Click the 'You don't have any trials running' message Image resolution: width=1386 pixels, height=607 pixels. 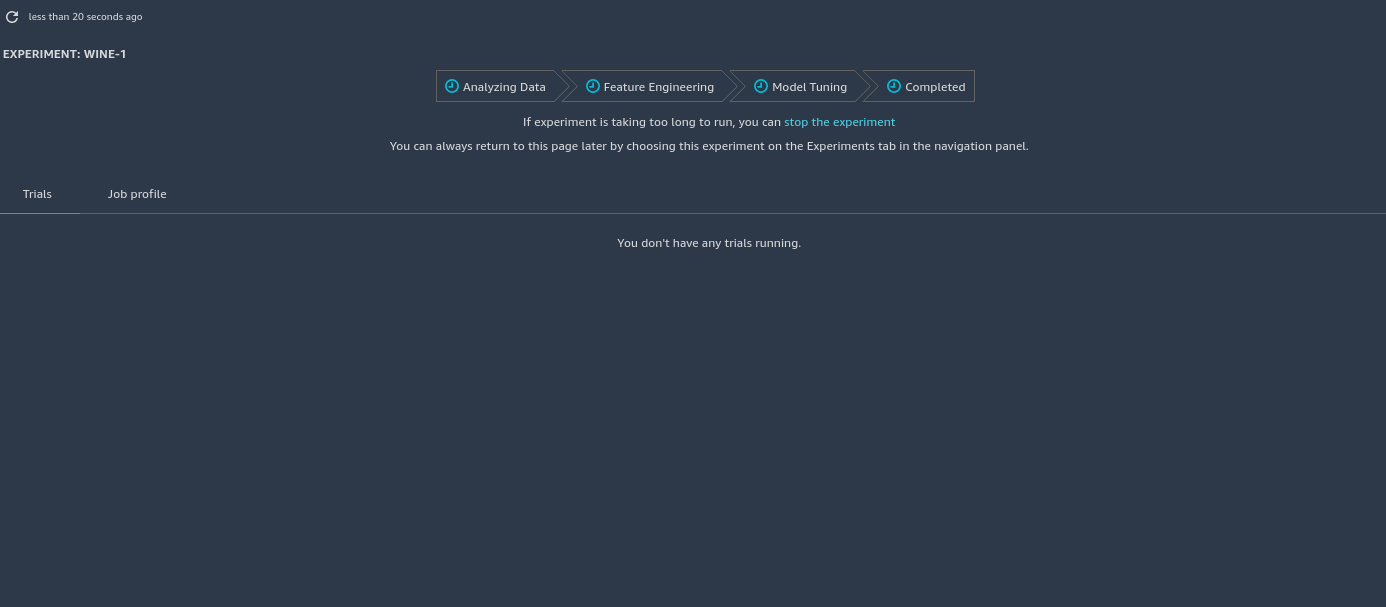708,243
